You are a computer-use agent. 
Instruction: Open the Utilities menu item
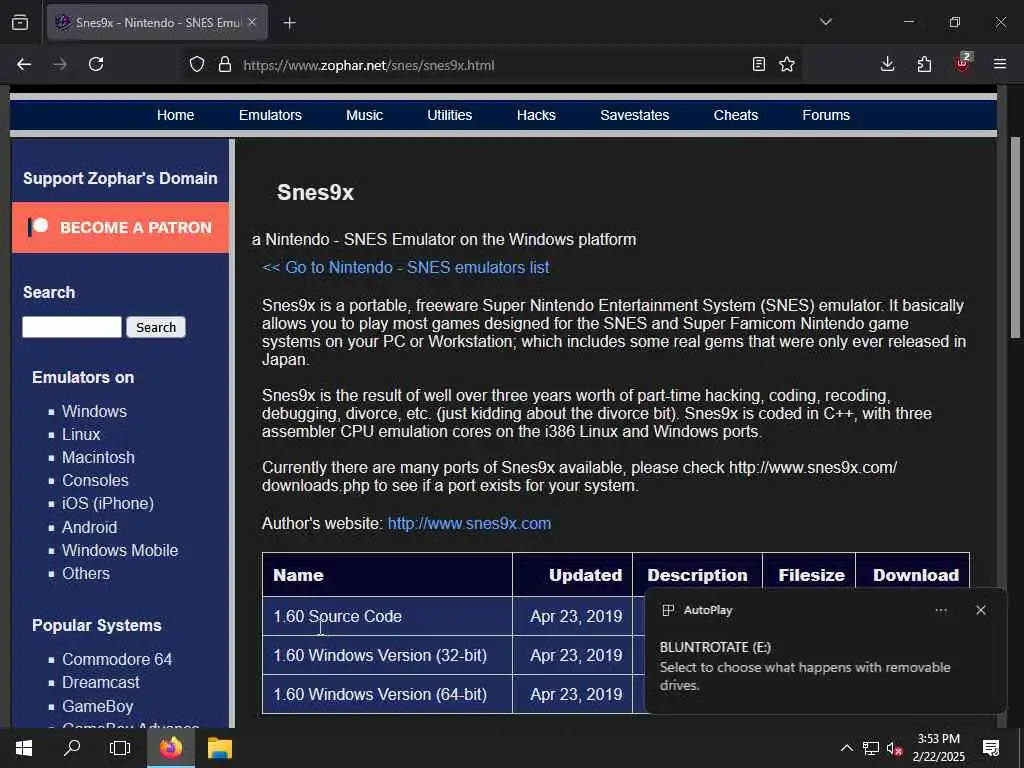(x=449, y=115)
